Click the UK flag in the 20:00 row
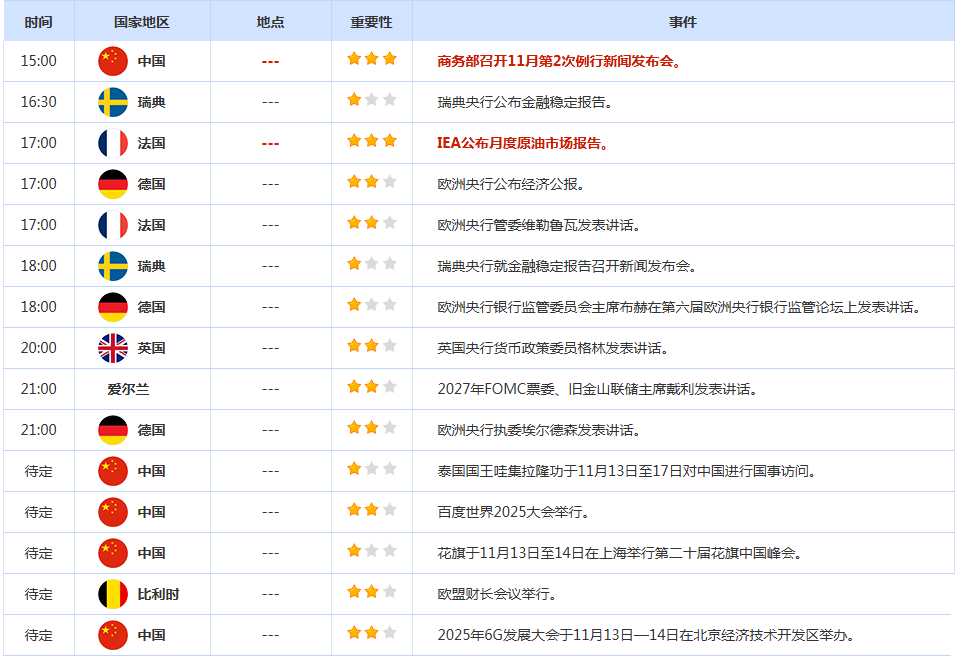 113,348
